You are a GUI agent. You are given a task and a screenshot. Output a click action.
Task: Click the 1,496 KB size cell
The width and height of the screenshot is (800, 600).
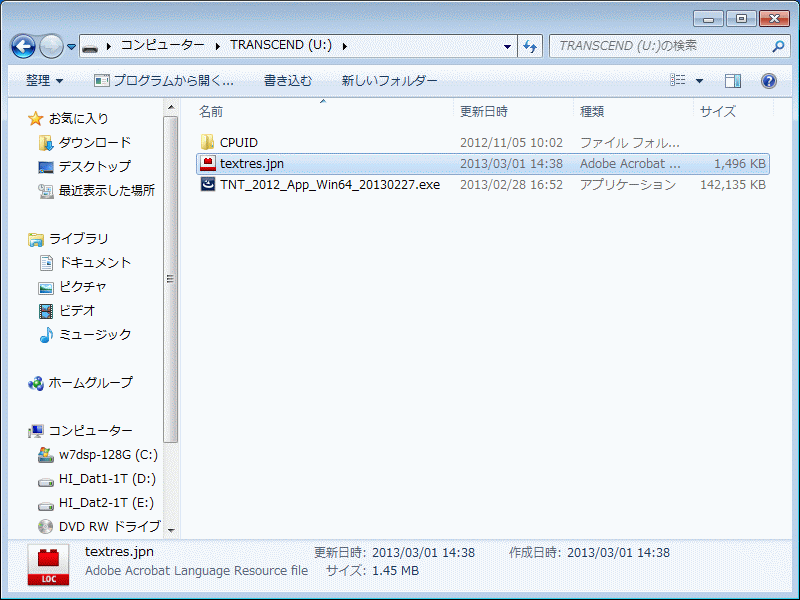tap(739, 164)
